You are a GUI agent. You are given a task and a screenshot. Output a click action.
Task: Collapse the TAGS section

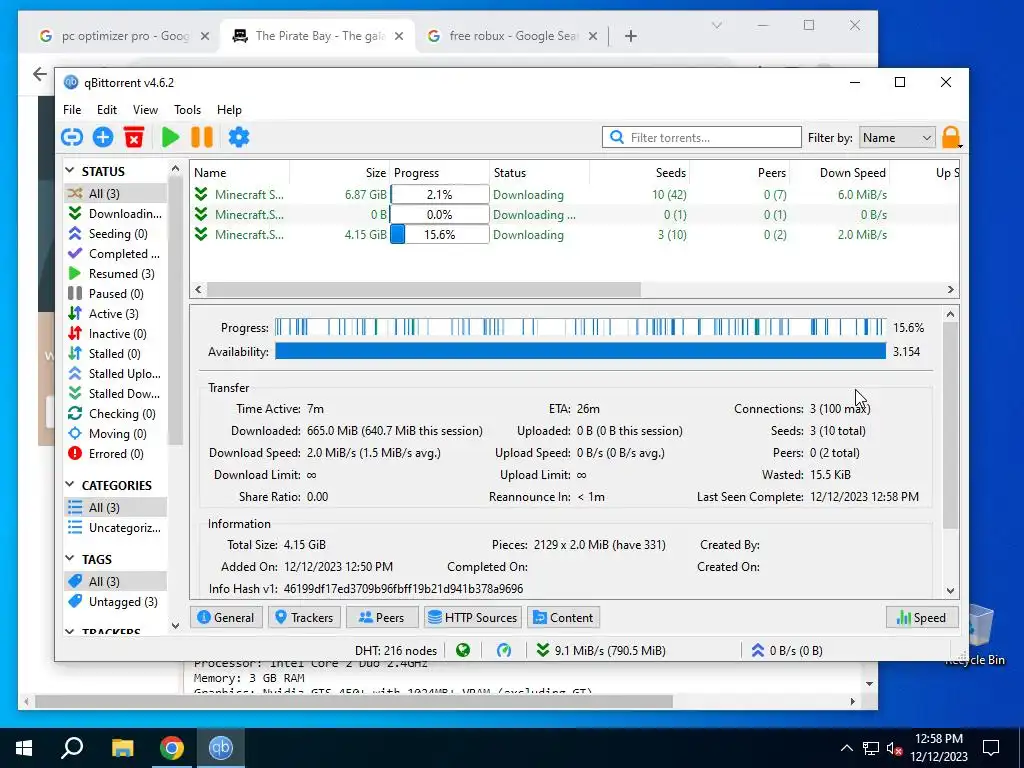point(71,559)
